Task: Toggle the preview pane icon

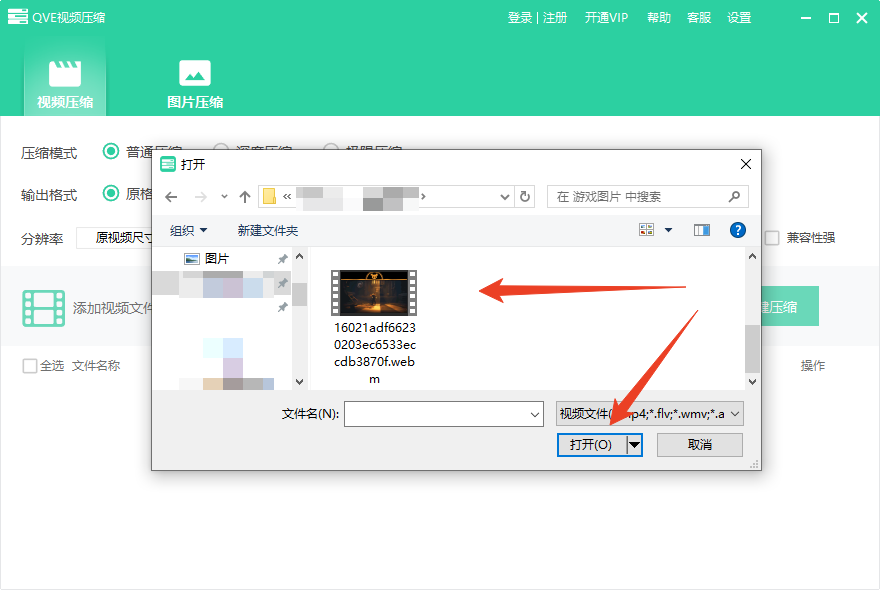Action: tap(702, 231)
